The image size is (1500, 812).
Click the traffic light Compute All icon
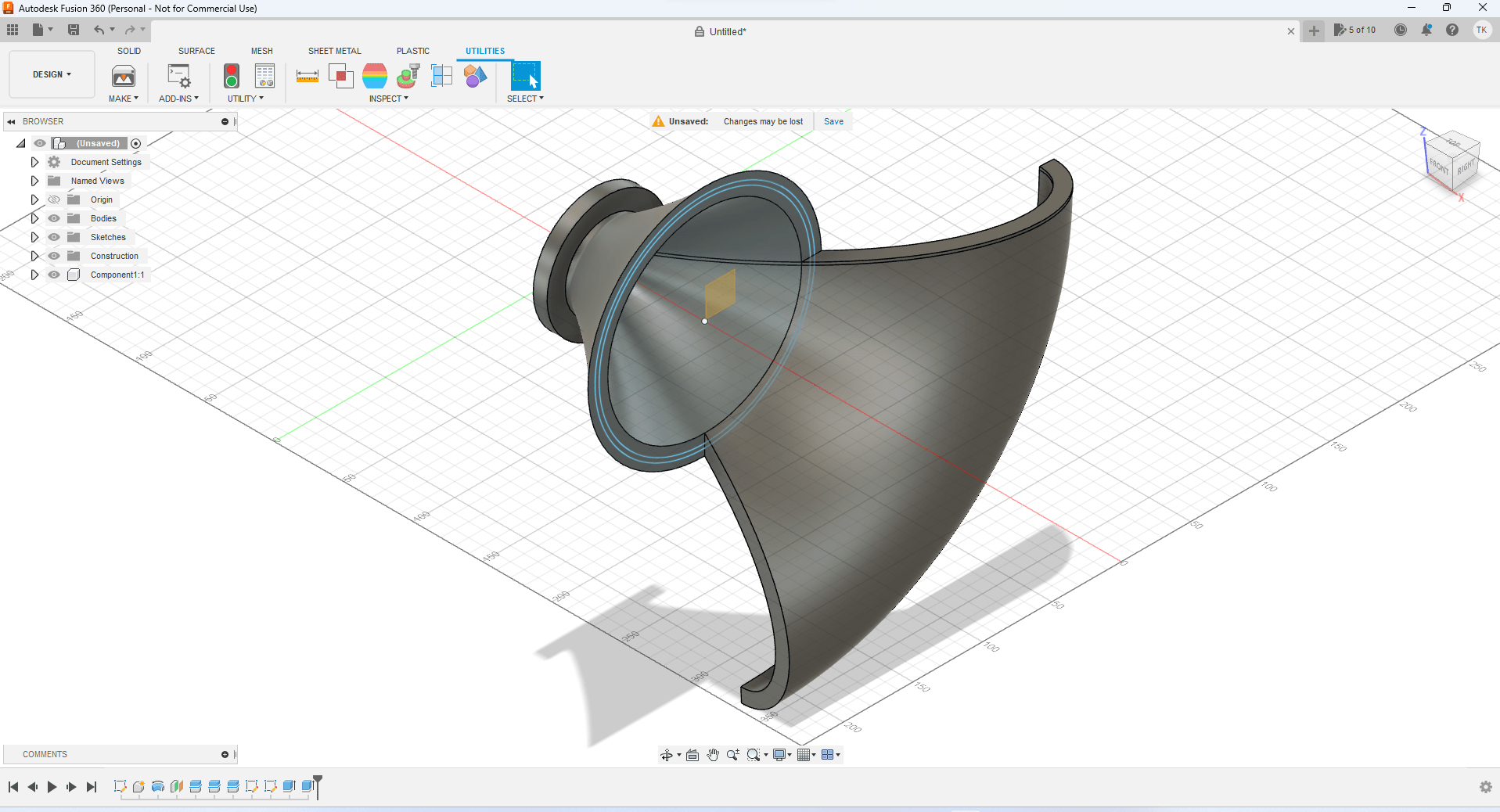click(x=232, y=76)
